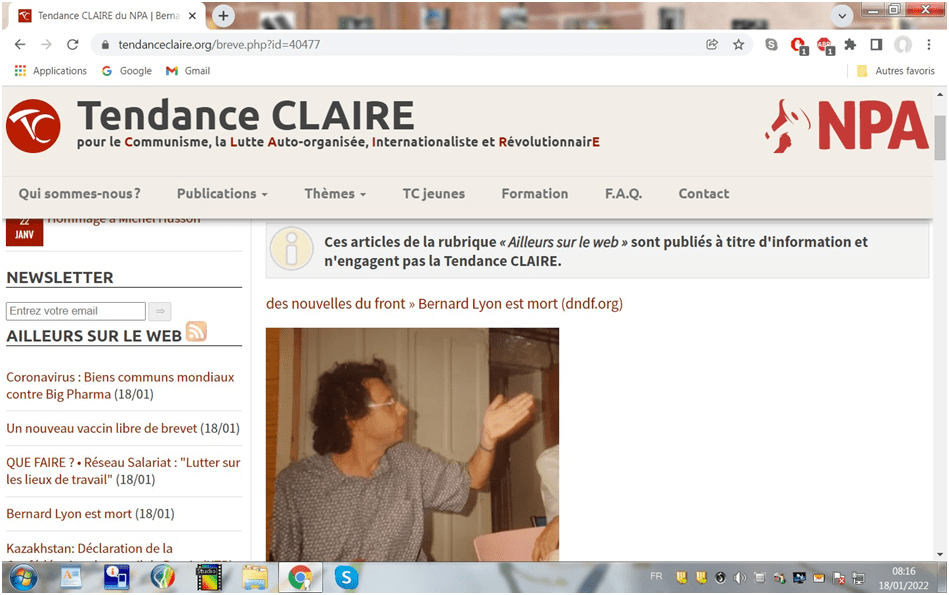Open the F.A.Q. page
Image resolution: width=949 pixels, height=595 pixels.
coord(623,194)
